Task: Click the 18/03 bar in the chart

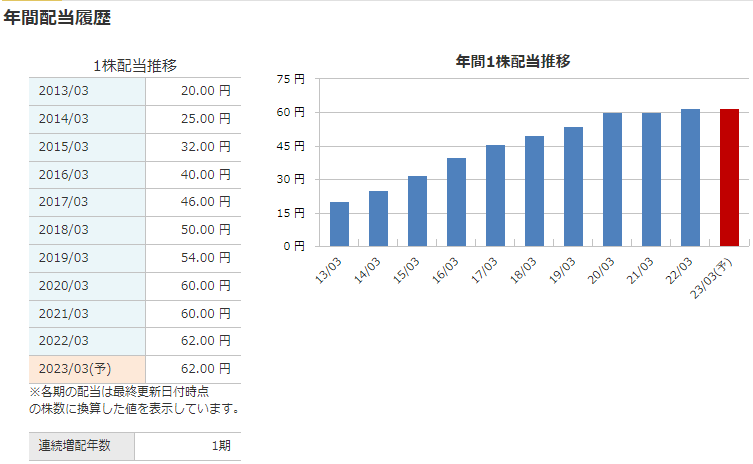Action: (x=534, y=191)
